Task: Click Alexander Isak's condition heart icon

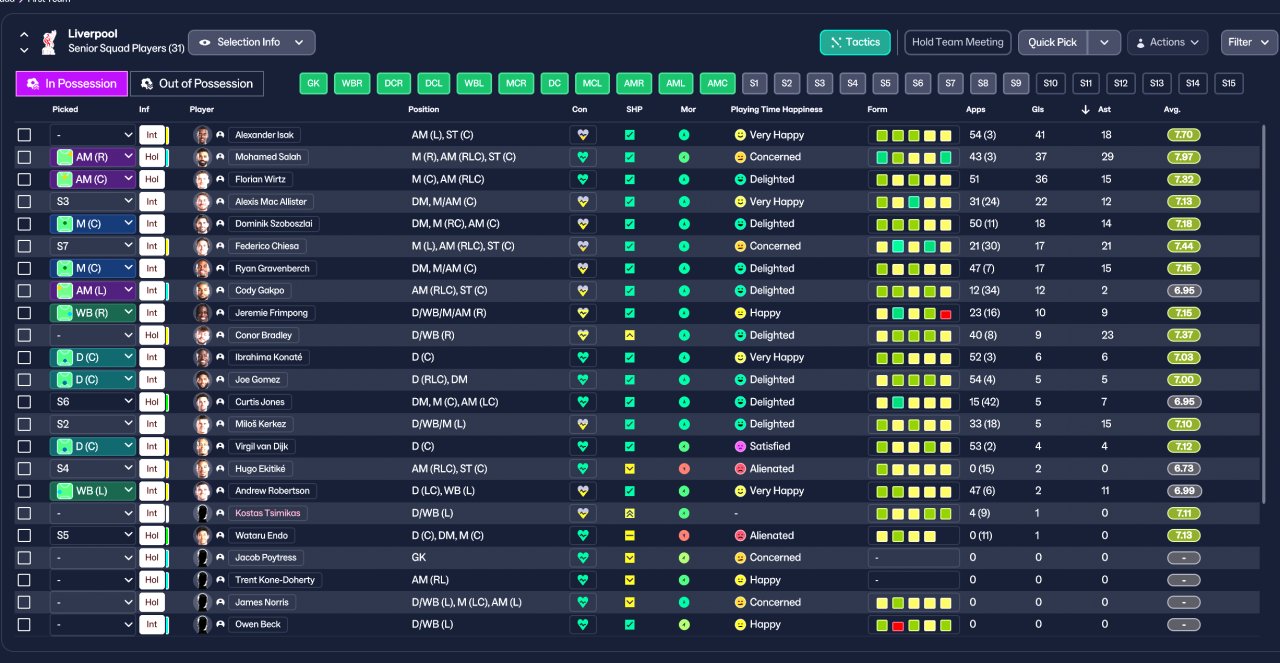Action: [583, 135]
